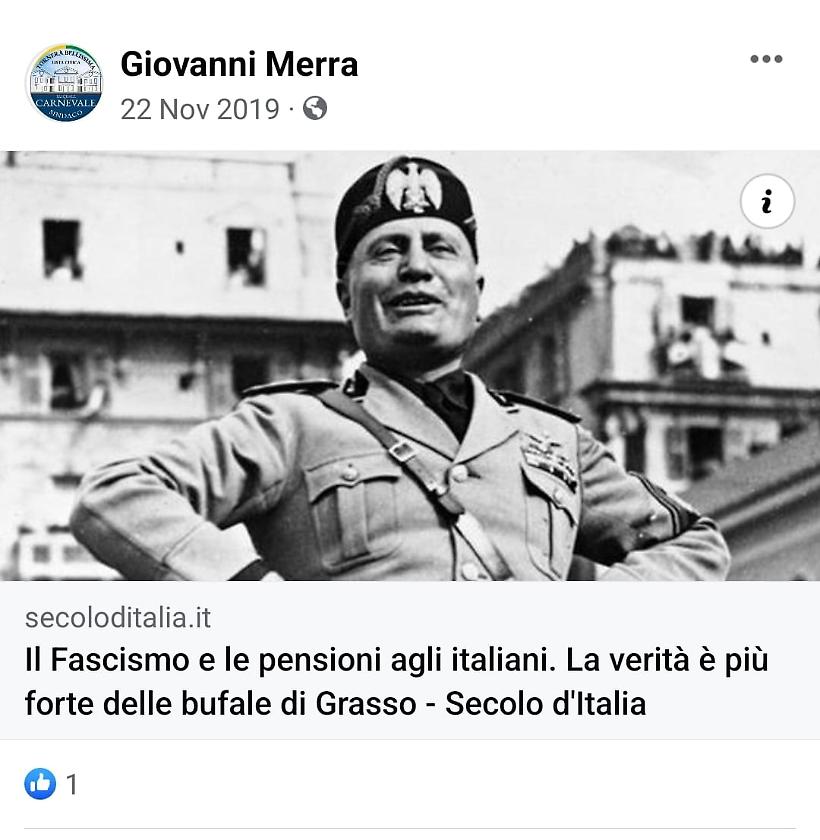Visit the secoloditalia.it source domain
Screen dimensions: 820x840
click(118, 618)
